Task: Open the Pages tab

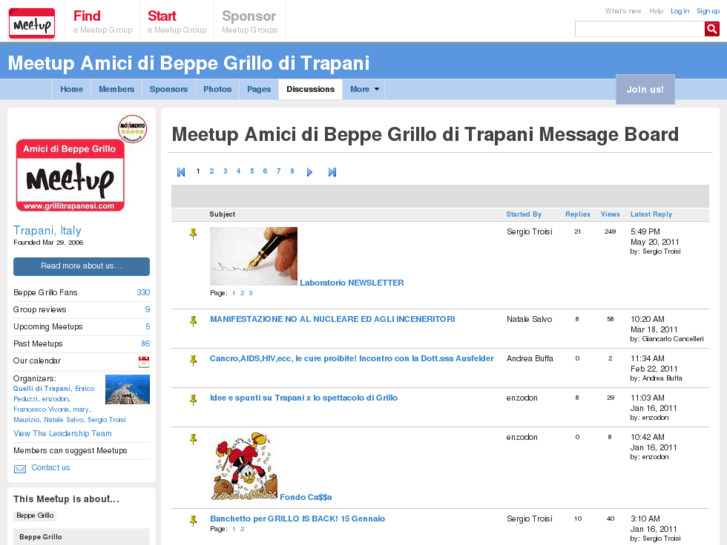Action: (x=259, y=89)
